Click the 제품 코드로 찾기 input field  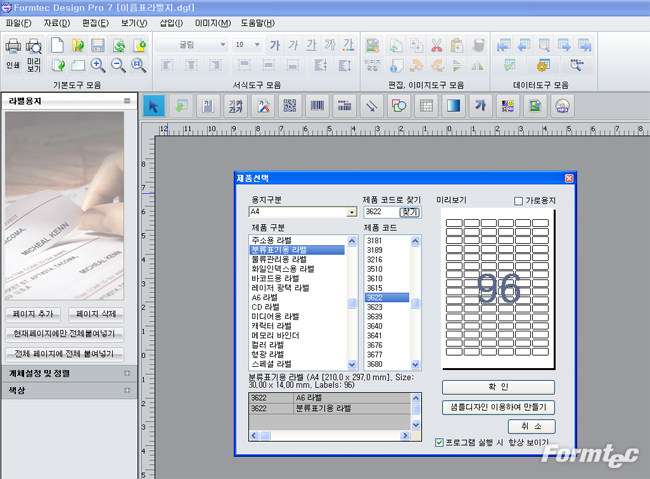pos(381,212)
